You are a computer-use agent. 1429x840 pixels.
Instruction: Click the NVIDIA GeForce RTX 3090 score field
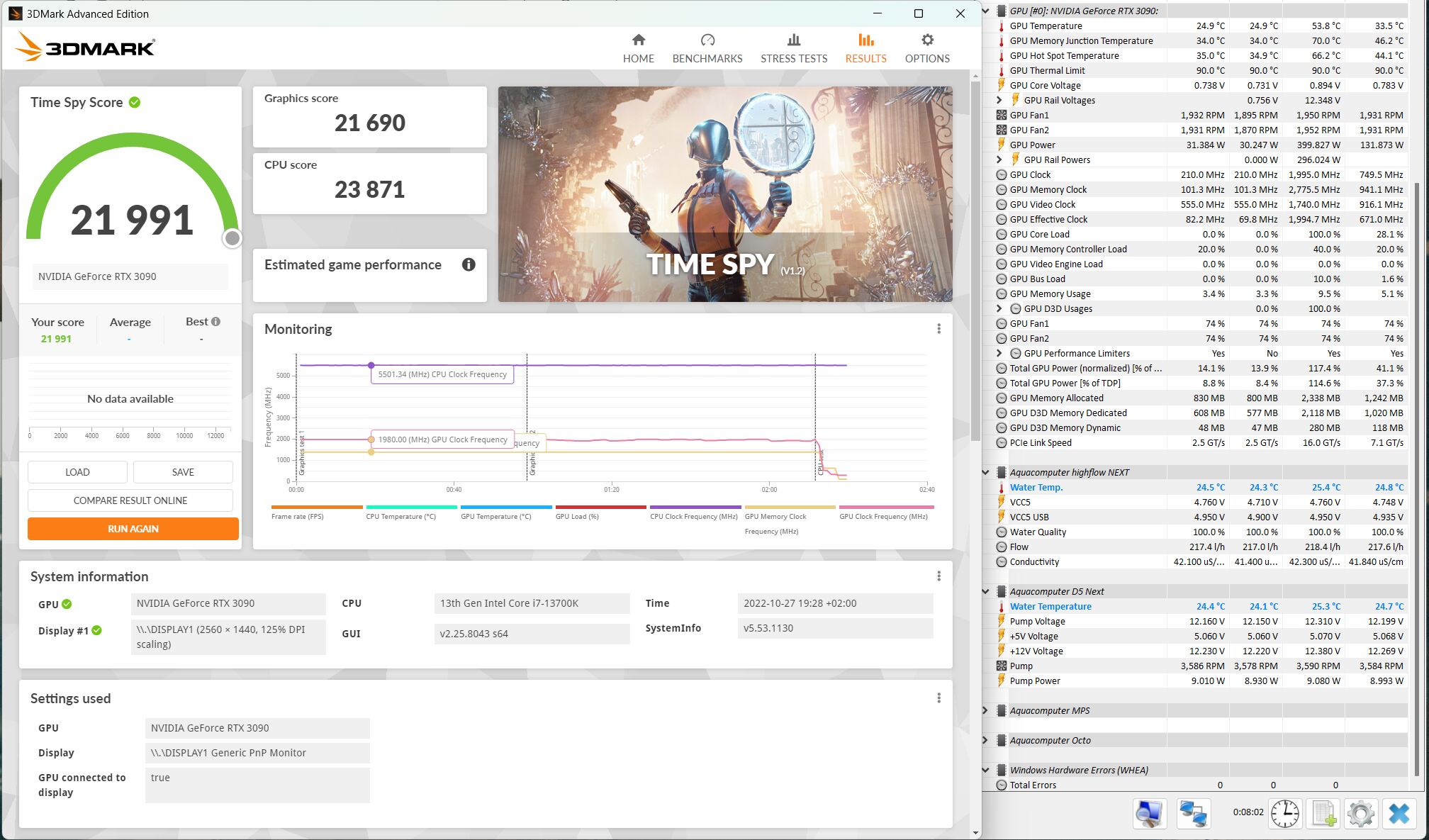[x=130, y=276]
